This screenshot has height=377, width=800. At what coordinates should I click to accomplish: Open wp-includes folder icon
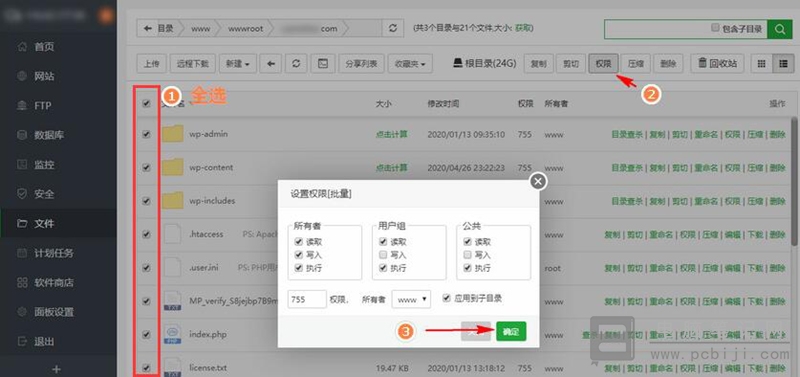172,200
